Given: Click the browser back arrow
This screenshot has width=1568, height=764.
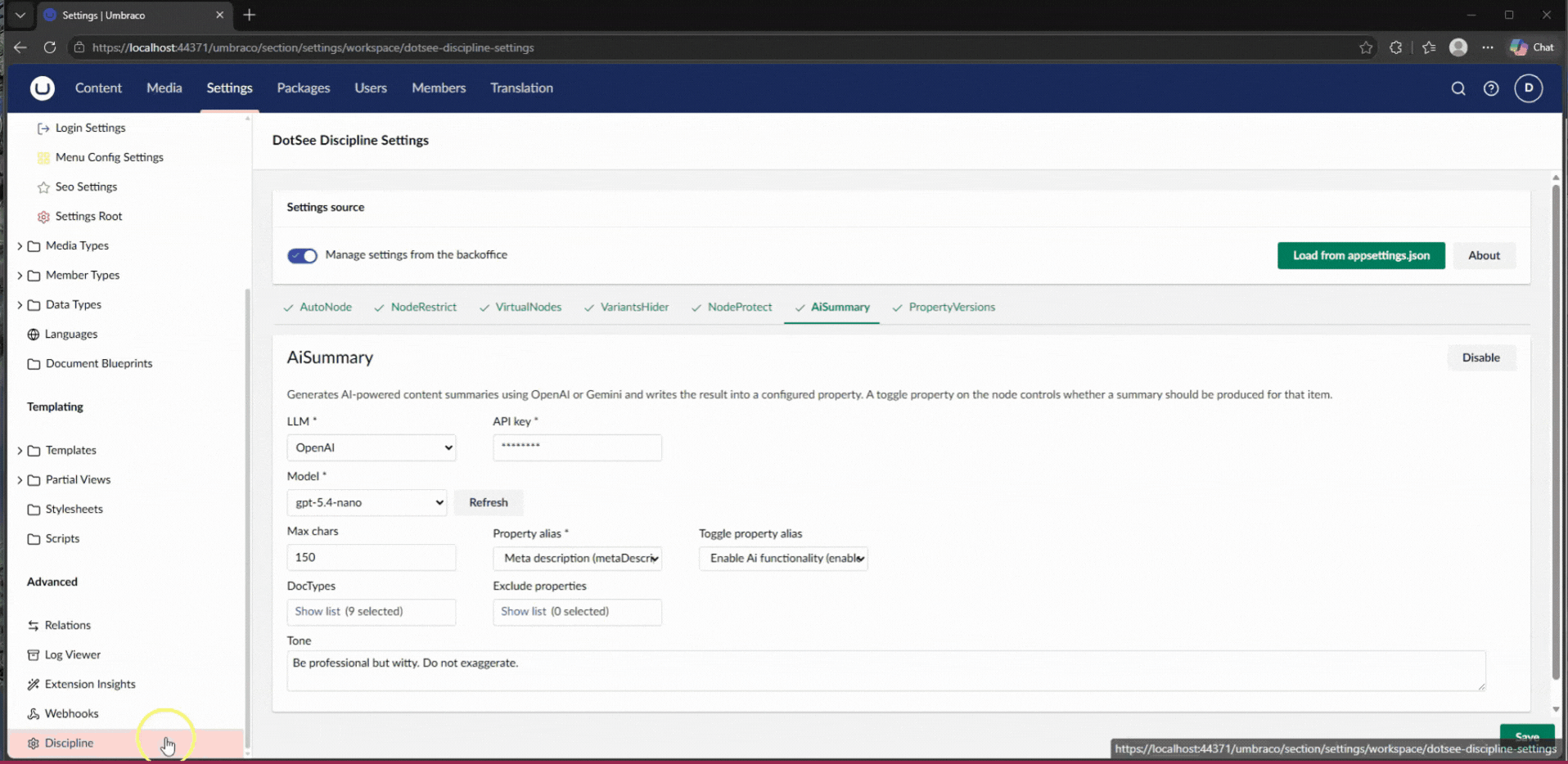Looking at the screenshot, I should (x=20, y=47).
